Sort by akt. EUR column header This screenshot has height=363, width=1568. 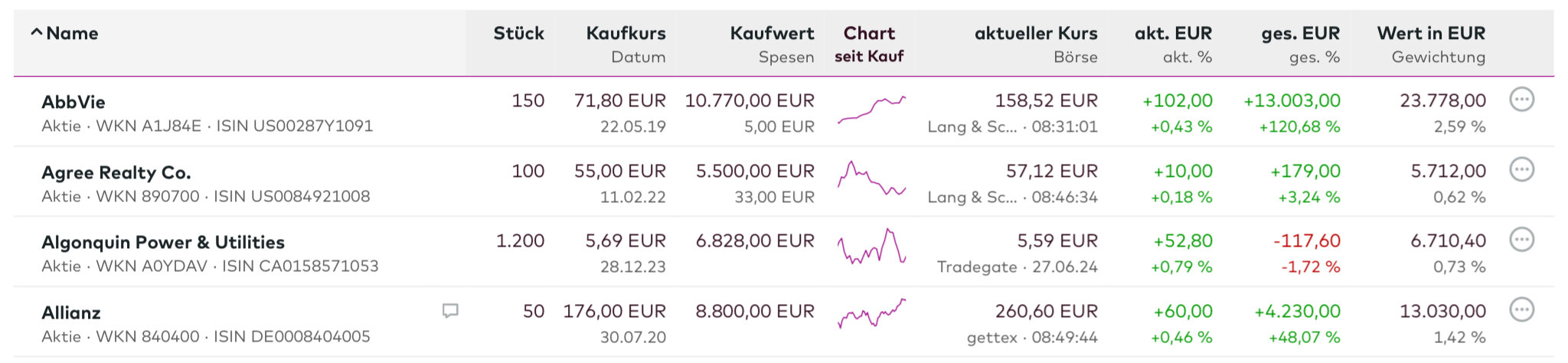[x=1173, y=33]
